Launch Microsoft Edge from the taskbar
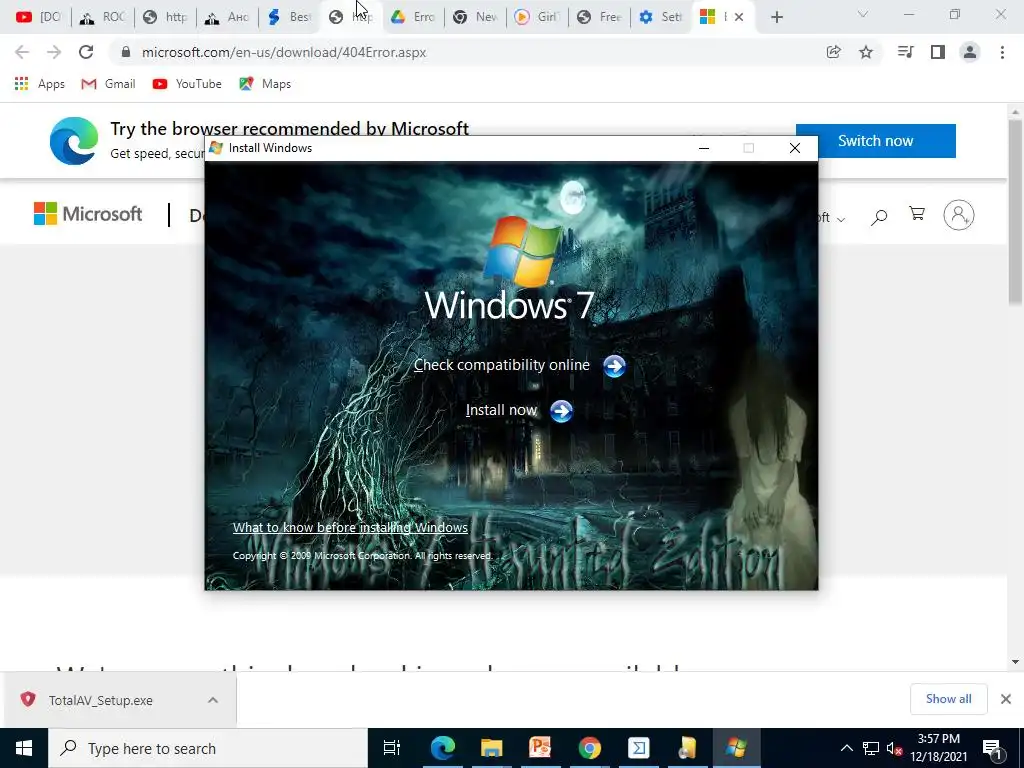This screenshot has width=1024, height=768. pos(443,748)
